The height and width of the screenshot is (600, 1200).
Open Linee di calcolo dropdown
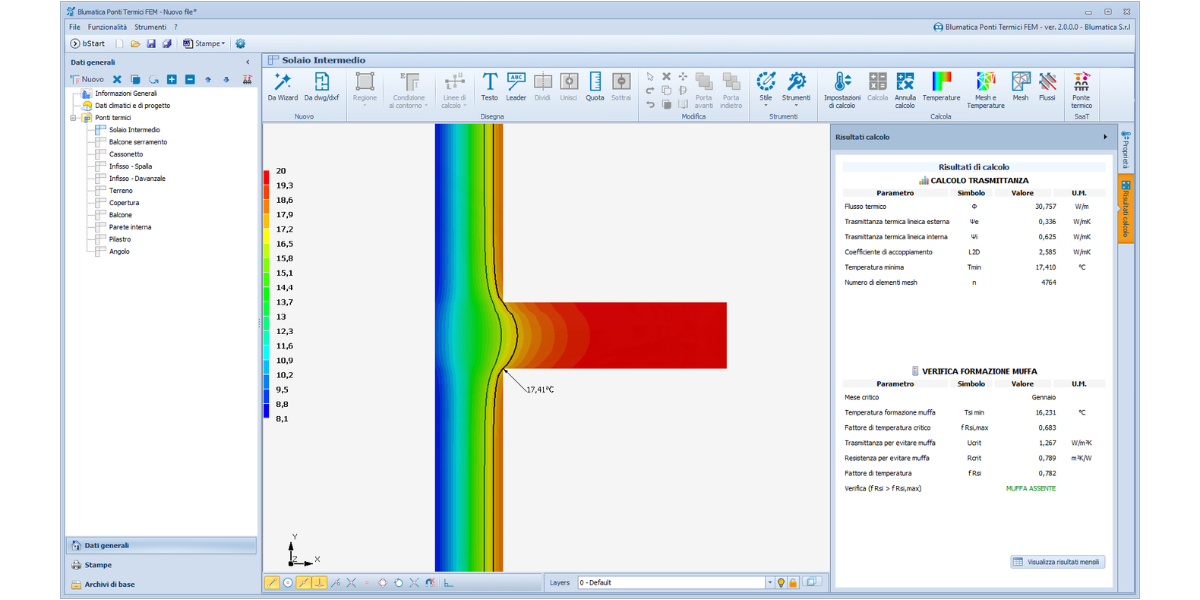coord(454,90)
